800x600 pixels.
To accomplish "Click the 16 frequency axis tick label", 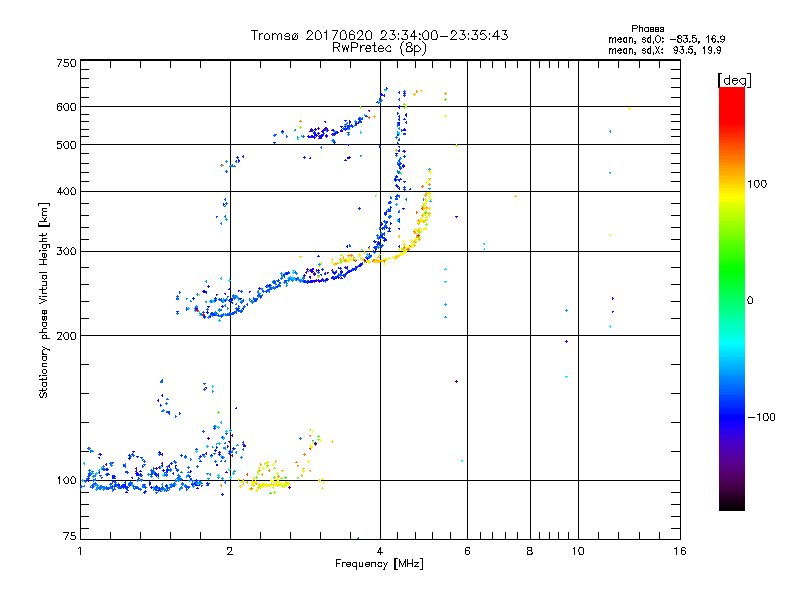I will click(x=679, y=551).
